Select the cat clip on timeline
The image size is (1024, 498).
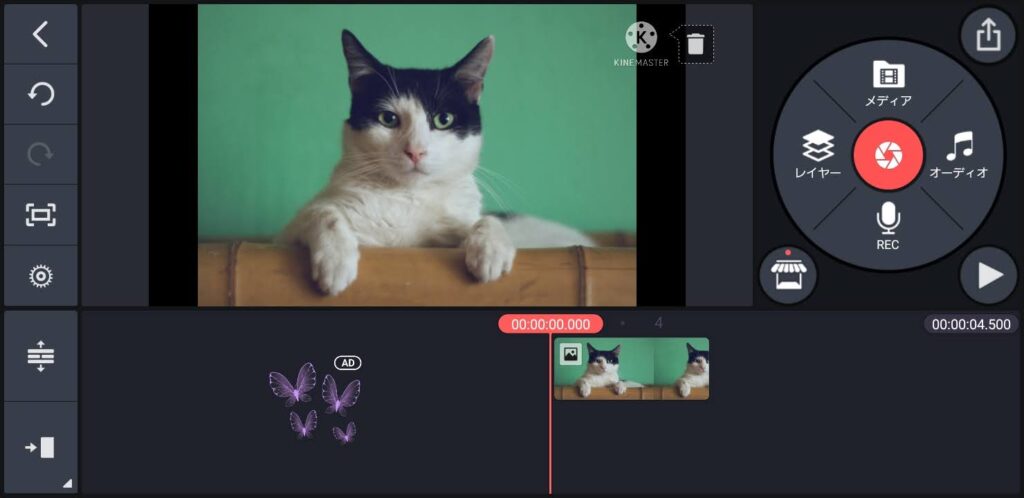tap(632, 369)
